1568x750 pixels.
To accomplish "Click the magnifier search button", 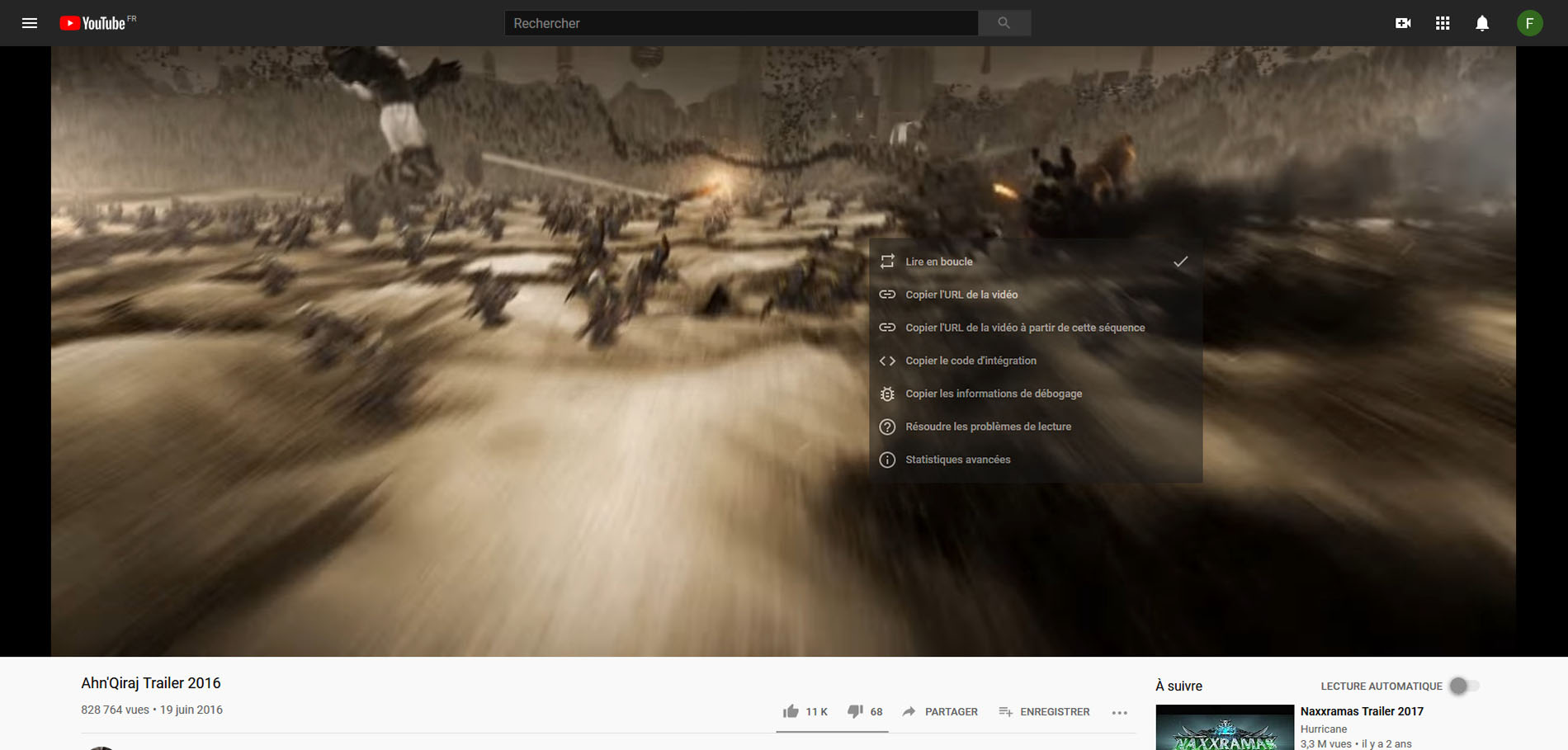I will coord(1004,23).
